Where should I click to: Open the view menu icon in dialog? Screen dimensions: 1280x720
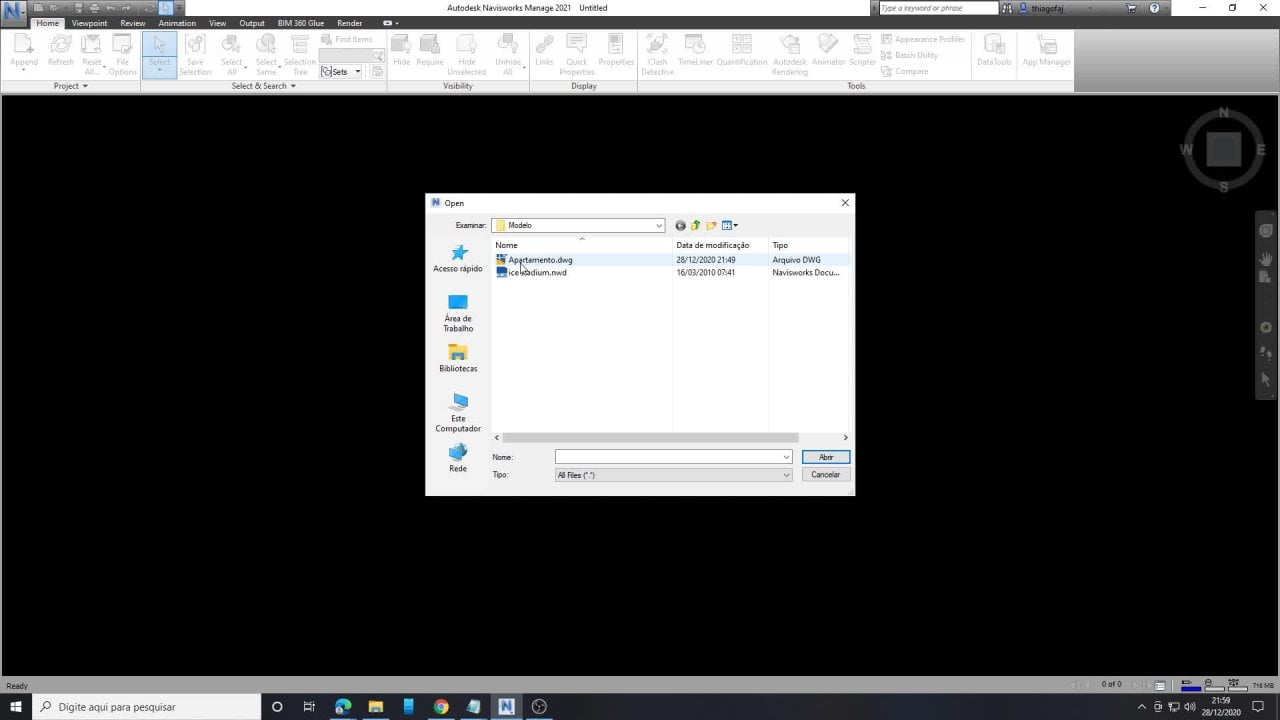tap(730, 226)
